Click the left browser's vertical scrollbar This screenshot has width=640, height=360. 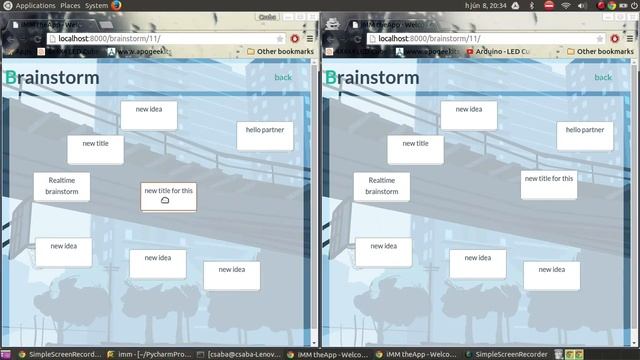[x=314, y=196]
